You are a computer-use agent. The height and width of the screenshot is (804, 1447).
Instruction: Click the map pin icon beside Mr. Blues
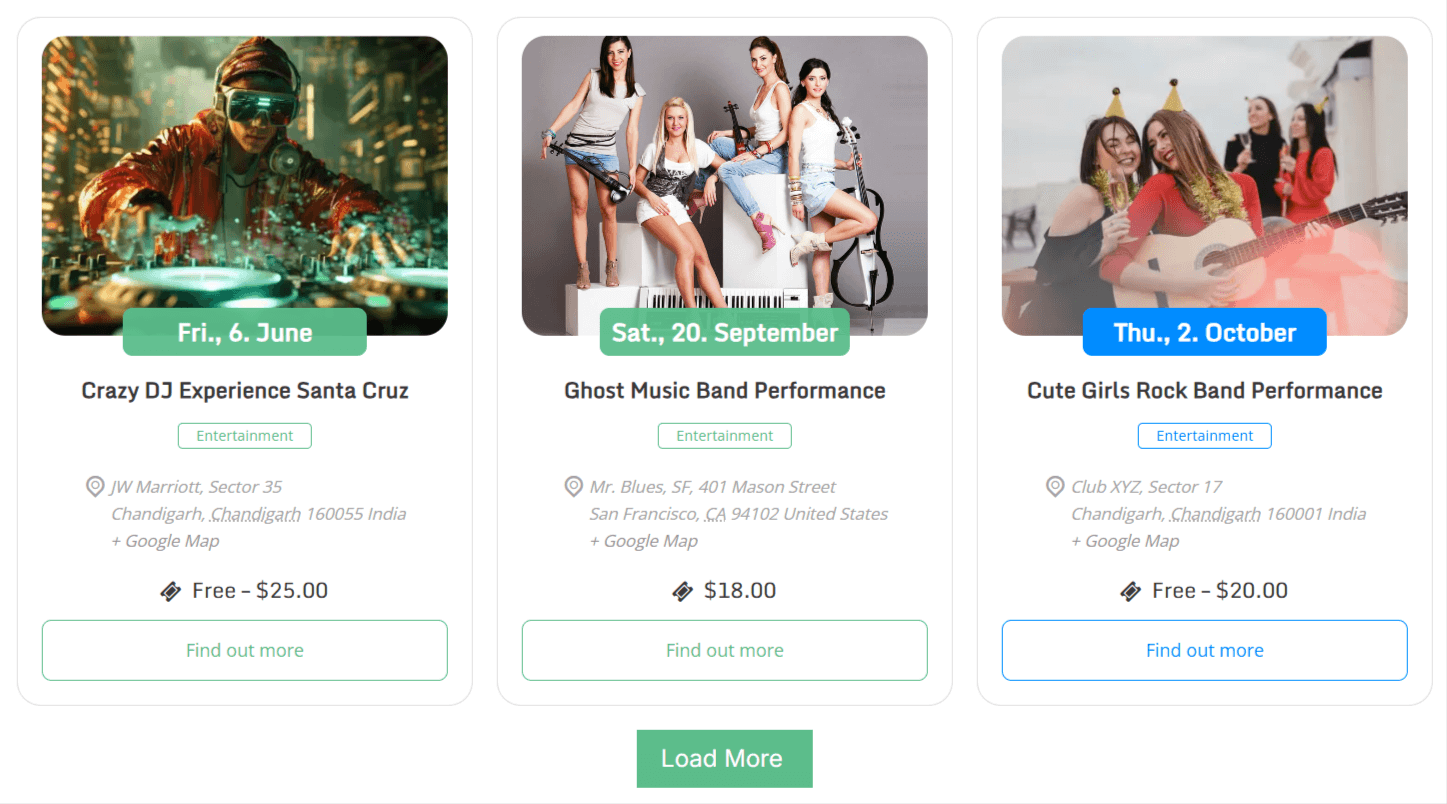[x=574, y=487]
